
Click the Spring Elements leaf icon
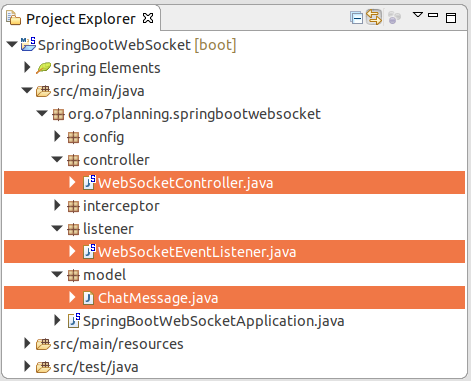point(43,68)
